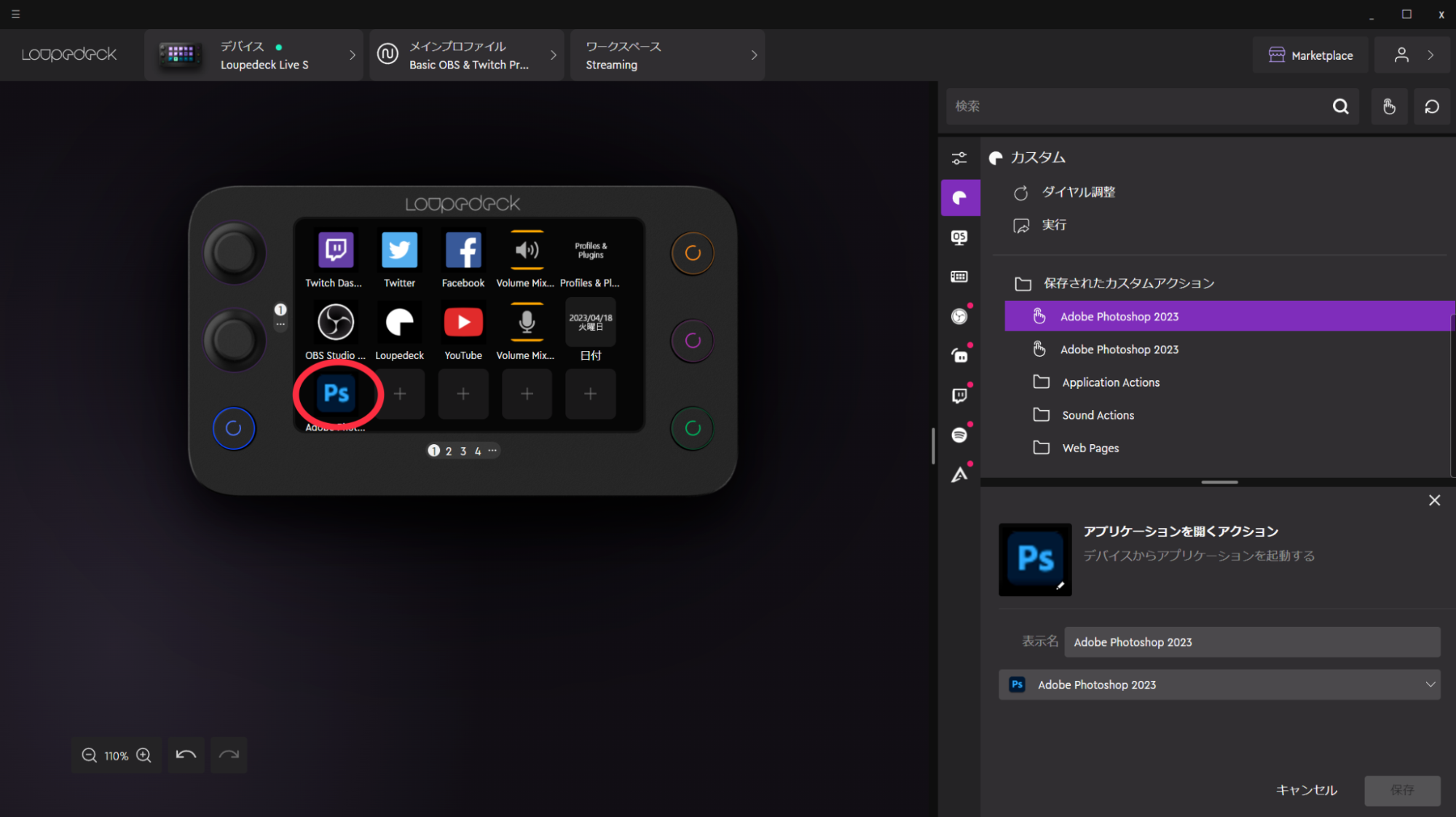Viewport: 1456px width, 817px height.
Task: Zoom out the device view
Action: [x=89, y=755]
